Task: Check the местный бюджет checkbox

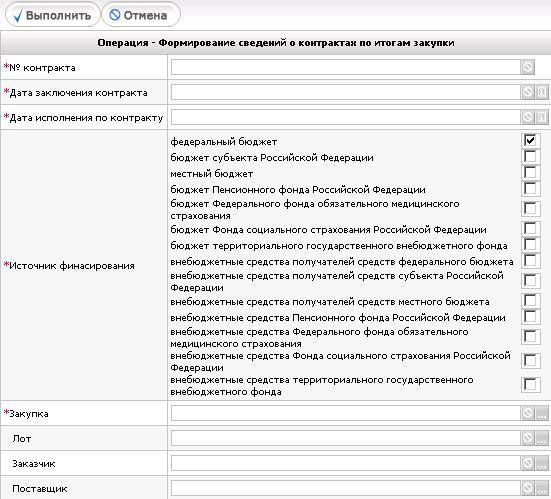Action: pyautogui.click(x=530, y=172)
